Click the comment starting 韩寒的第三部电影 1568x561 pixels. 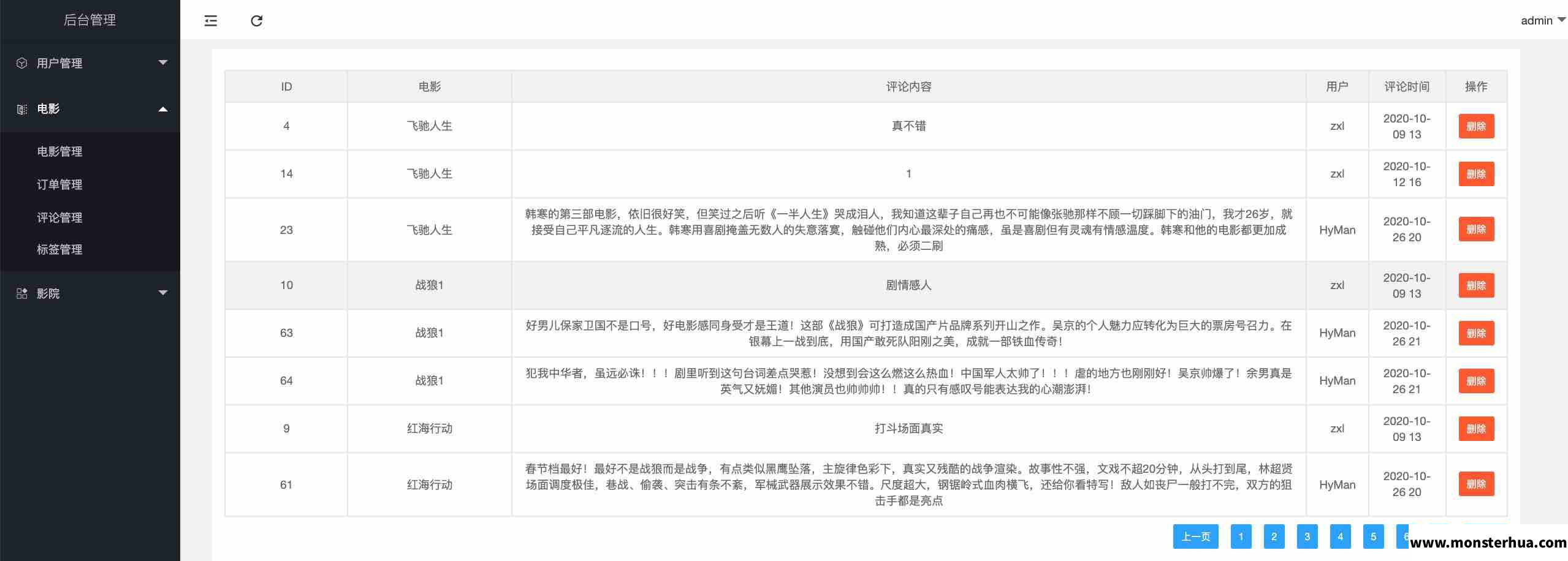click(908, 230)
